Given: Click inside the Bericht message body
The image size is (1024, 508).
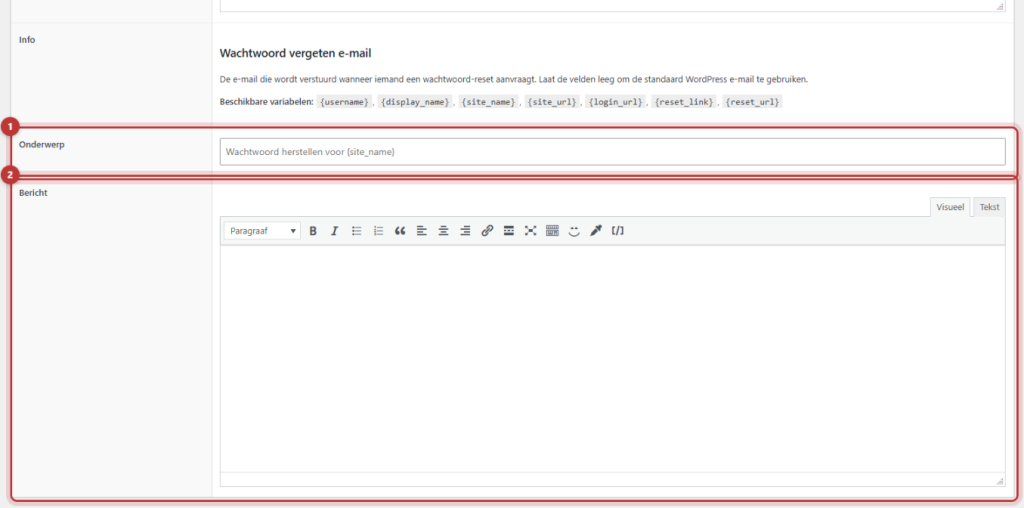Looking at the screenshot, I should coord(613,358).
